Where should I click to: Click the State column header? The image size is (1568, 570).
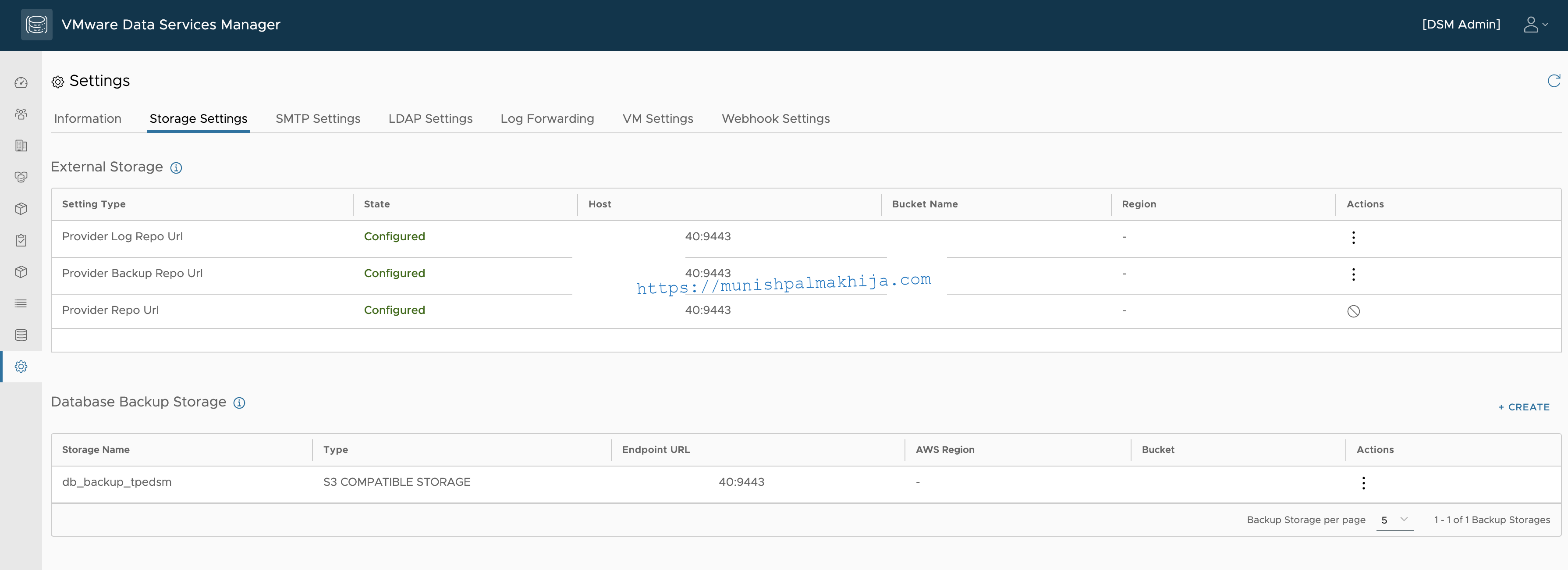tap(377, 204)
